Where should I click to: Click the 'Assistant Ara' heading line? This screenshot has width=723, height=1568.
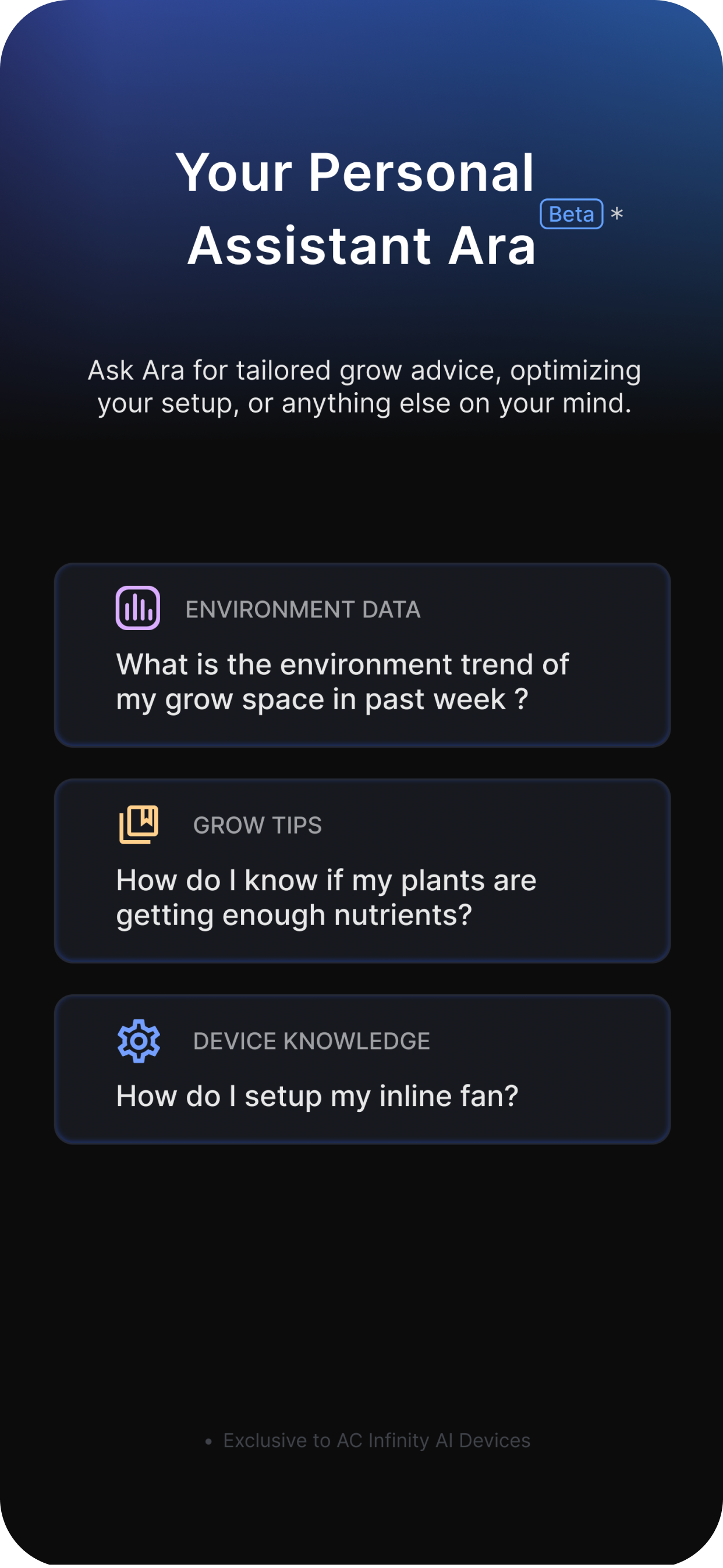[x=361, y=246]
